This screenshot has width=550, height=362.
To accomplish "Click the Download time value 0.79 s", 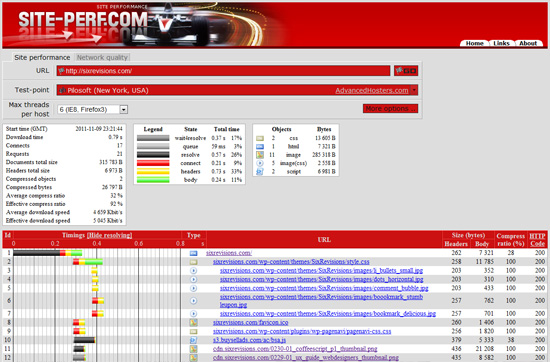I will [x=115, y=137].
